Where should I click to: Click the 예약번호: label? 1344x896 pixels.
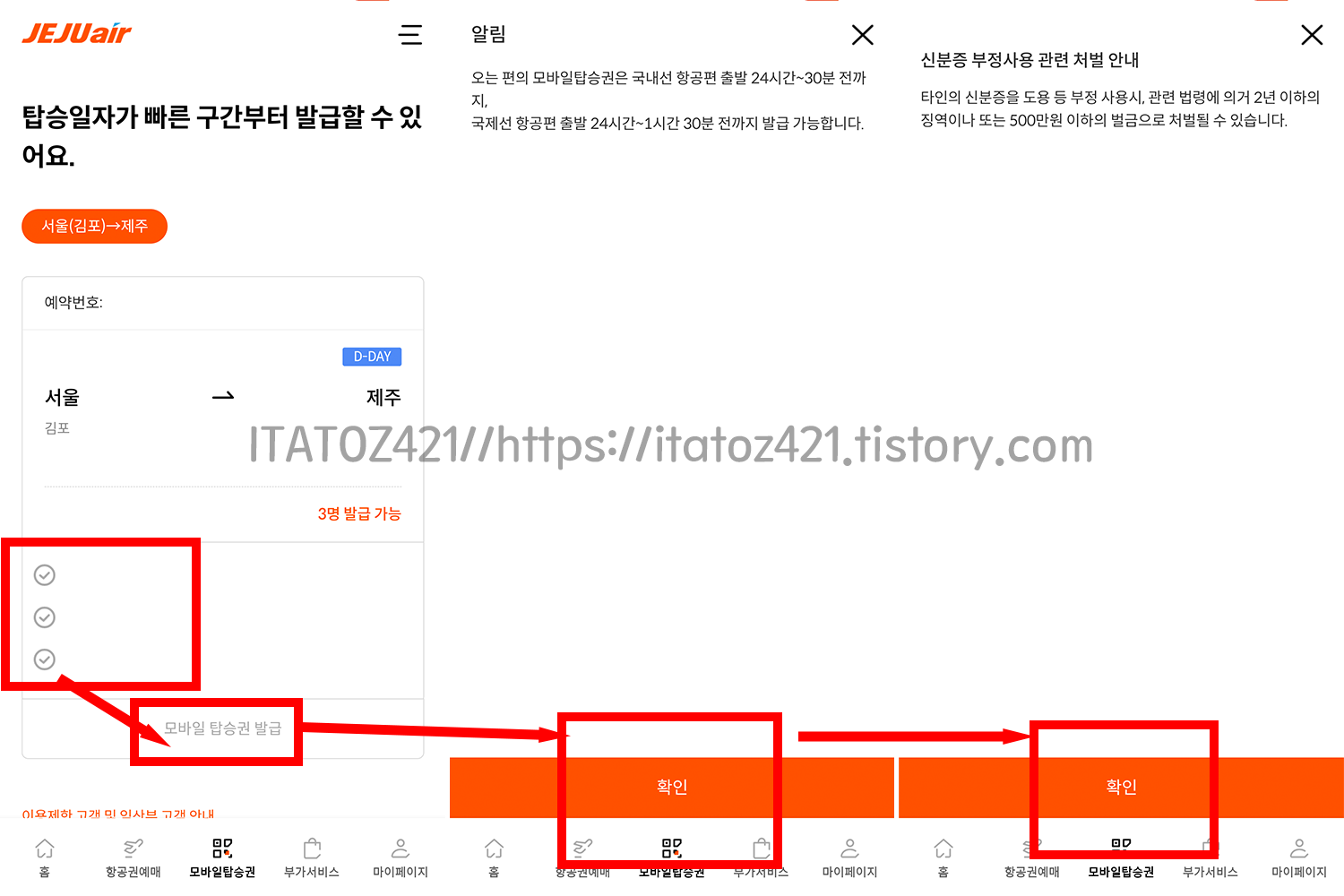pyautogui.click(x=73, y=303)
